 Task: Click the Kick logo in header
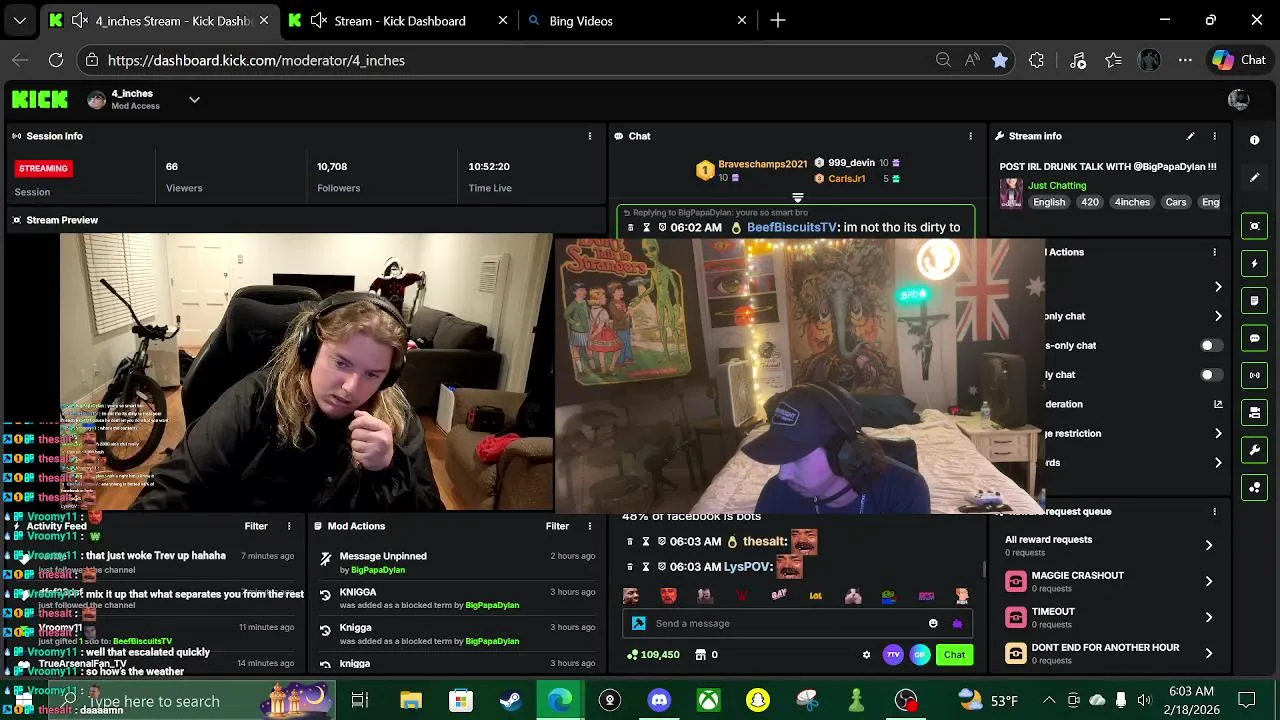[40, 99]
